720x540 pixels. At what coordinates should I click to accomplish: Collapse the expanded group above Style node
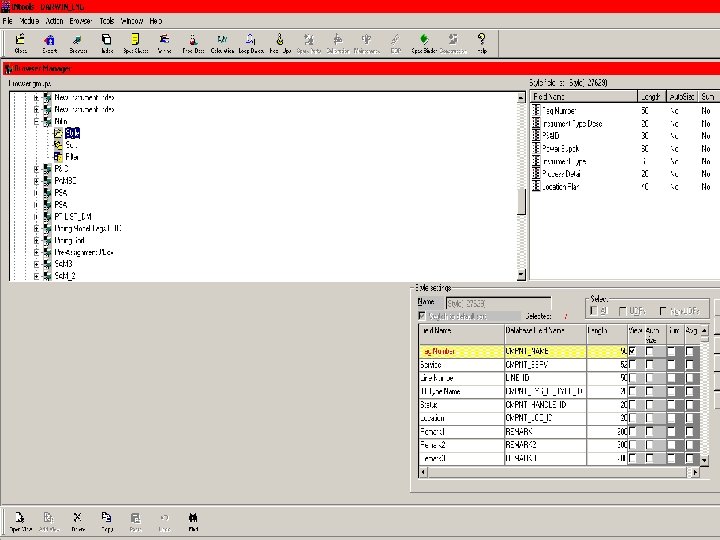[x=36, y=122]
